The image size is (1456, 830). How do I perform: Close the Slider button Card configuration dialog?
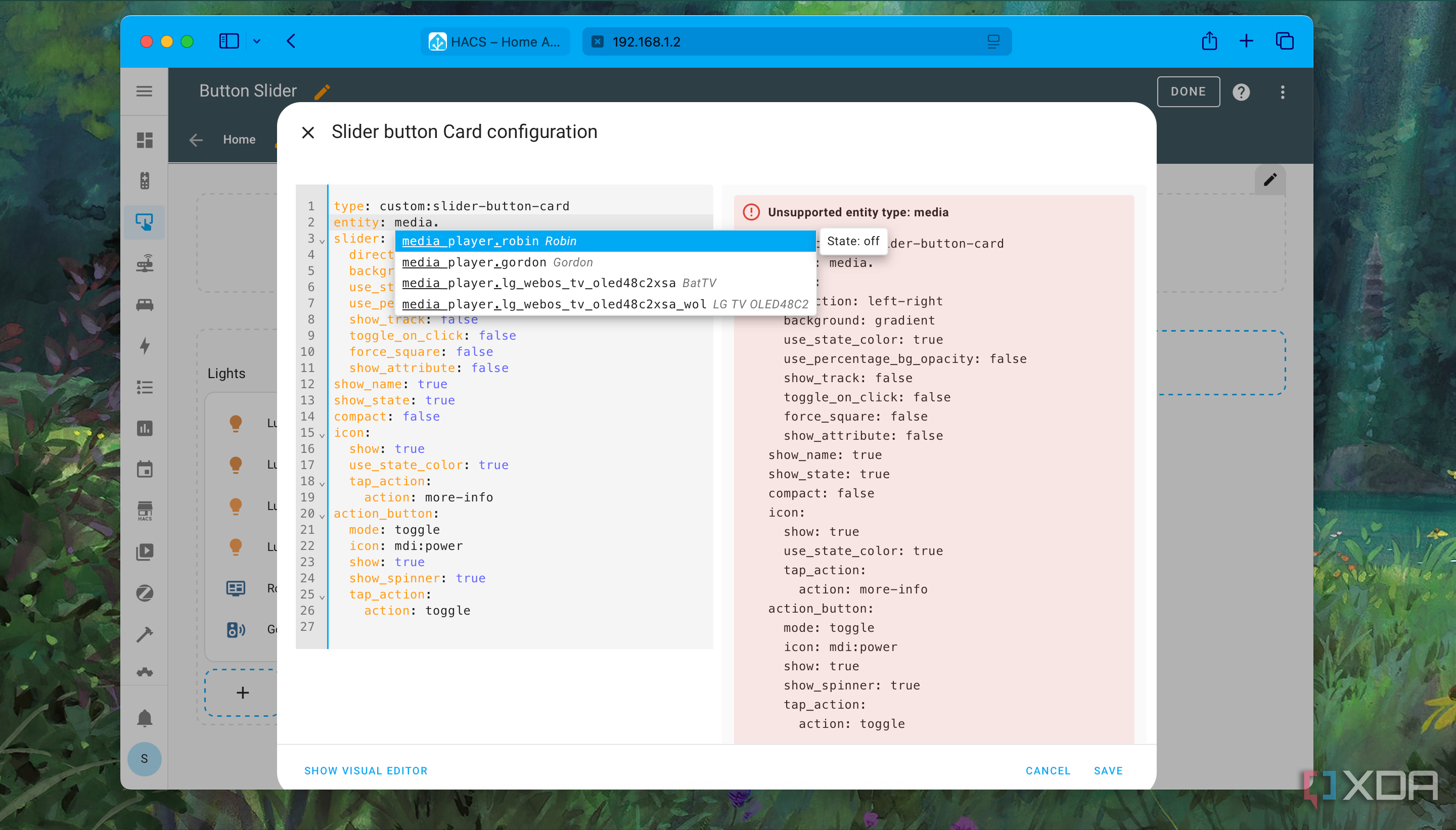pyautogui.click(x=308, y=132)
